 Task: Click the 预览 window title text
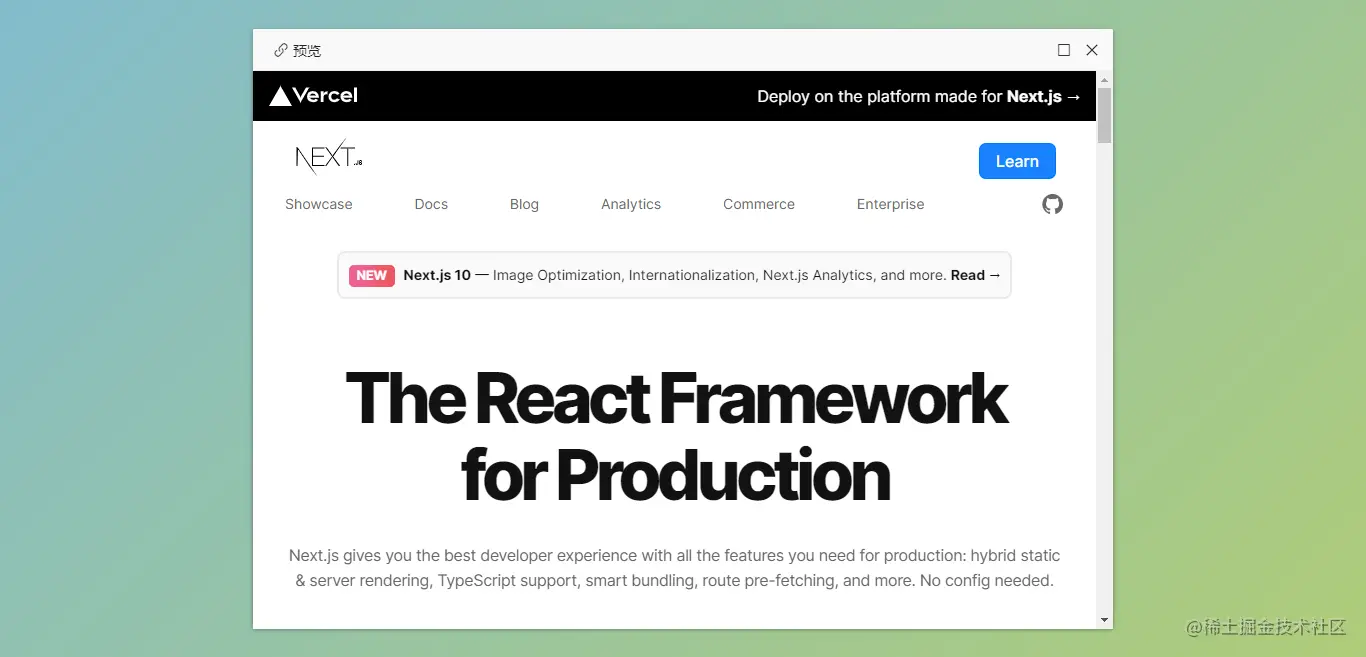pos(307,50)
